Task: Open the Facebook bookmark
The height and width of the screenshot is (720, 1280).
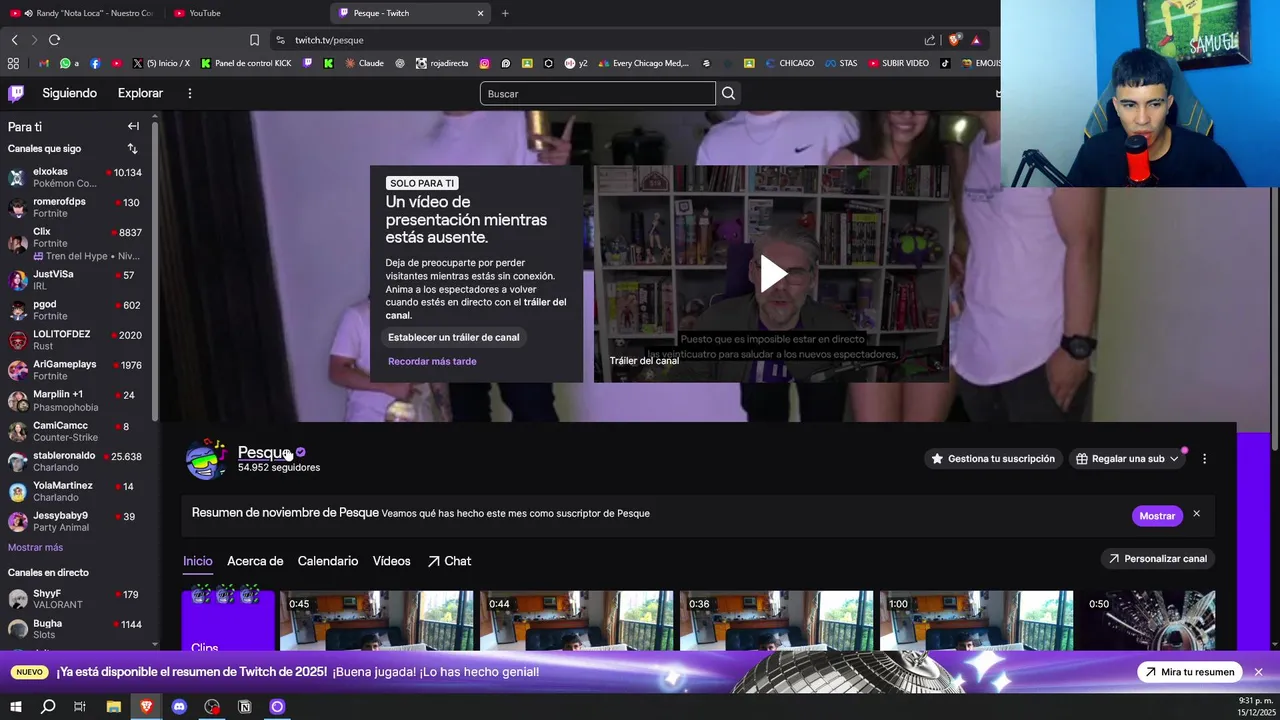Action: (x=95, y=63)
